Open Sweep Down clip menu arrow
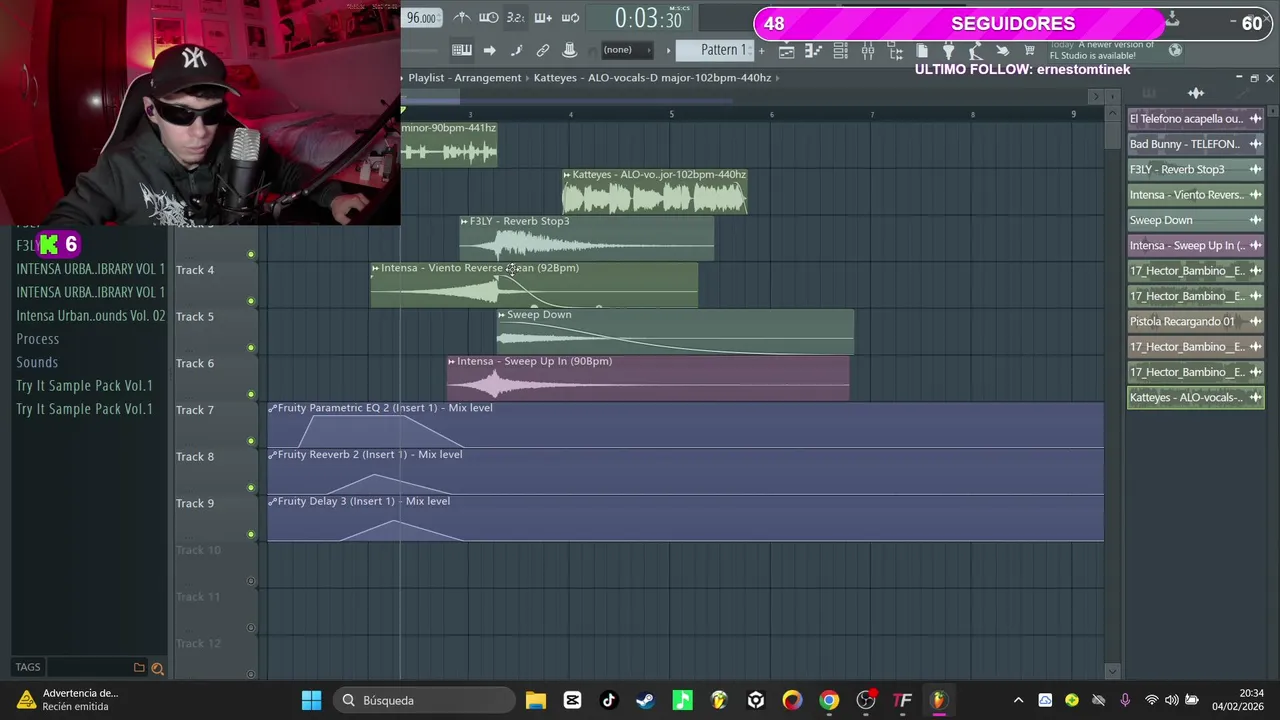 (502, 315)
